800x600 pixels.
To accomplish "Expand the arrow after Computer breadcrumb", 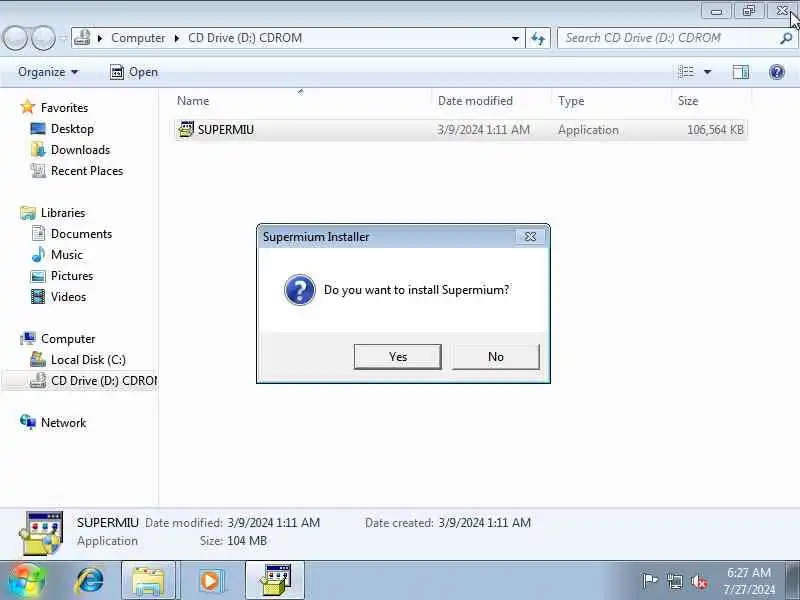I will (x=177, y=38).
